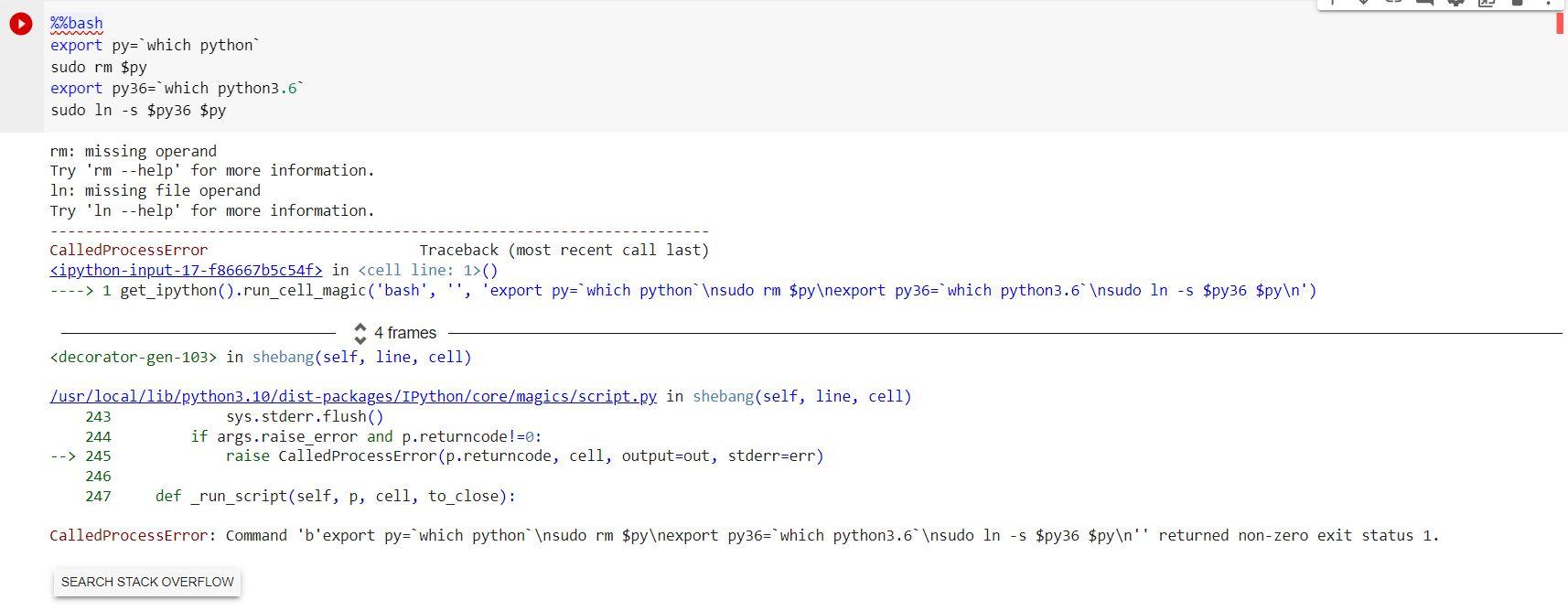Click traceback line 244 if args.raise_error
The image size is (1568, 611).
[314, 436]
